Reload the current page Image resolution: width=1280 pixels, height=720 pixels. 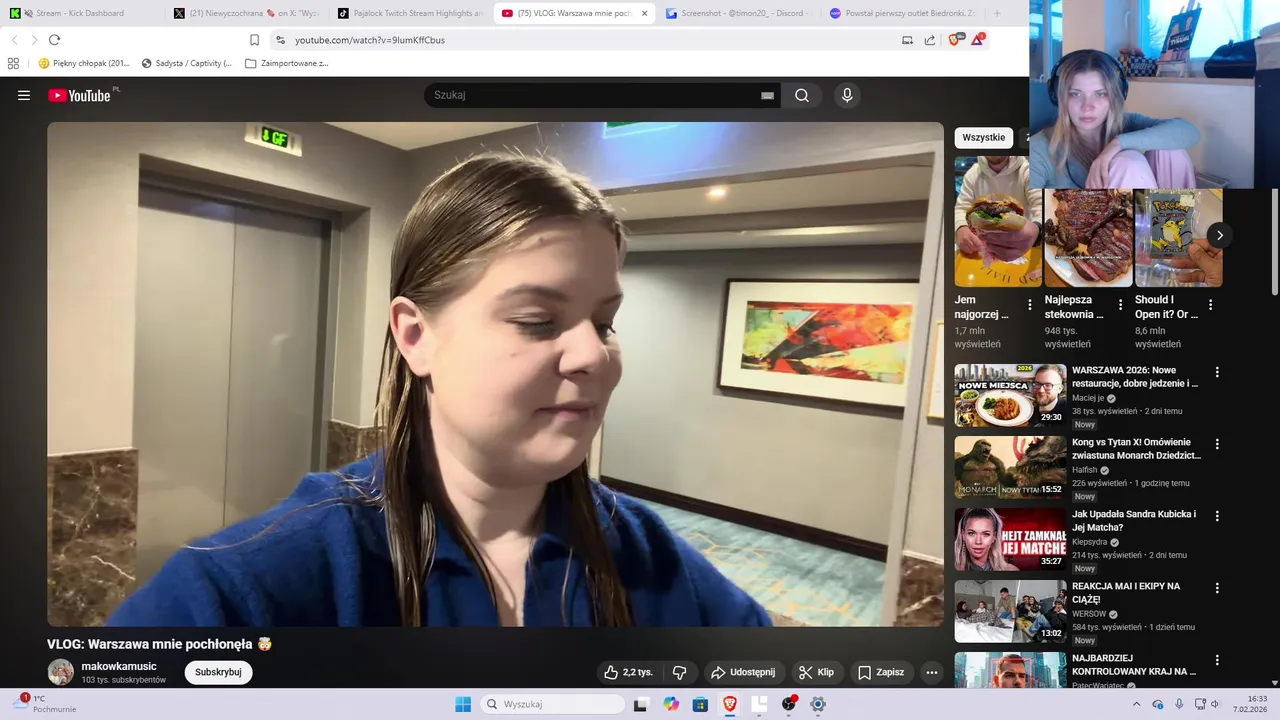click(x=54, y=40)
